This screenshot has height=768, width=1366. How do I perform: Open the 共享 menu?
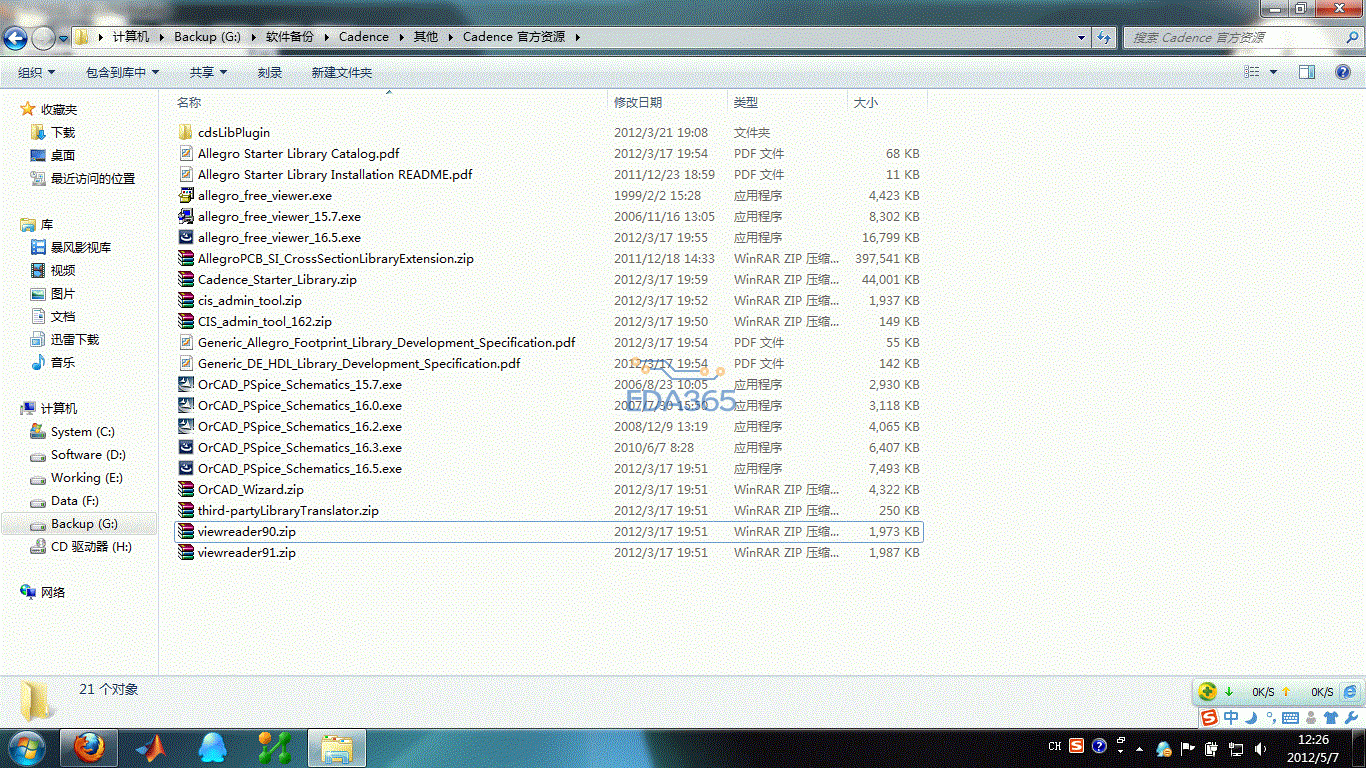(x=208, y=72)
